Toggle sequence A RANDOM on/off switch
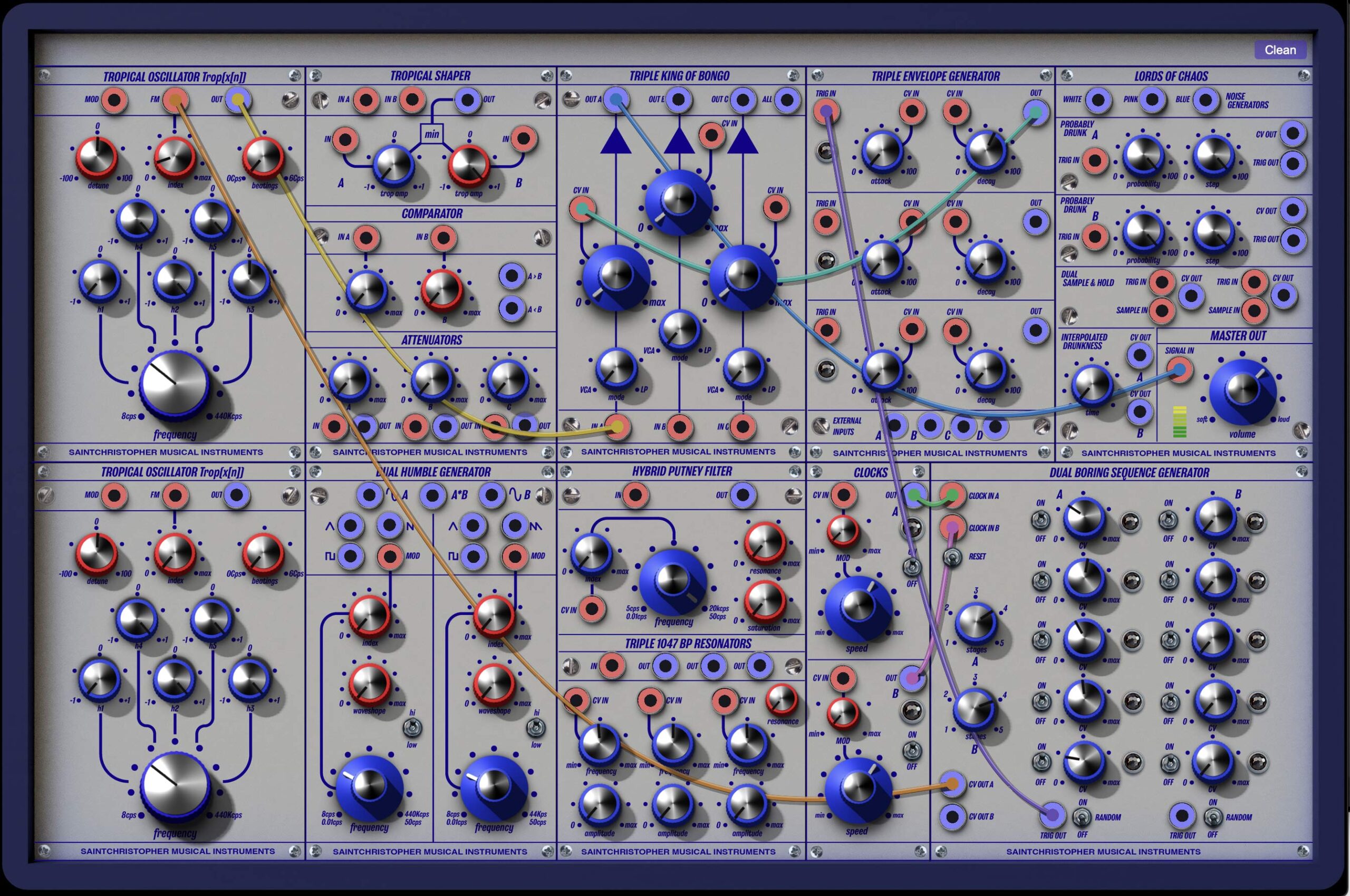 1082,819
